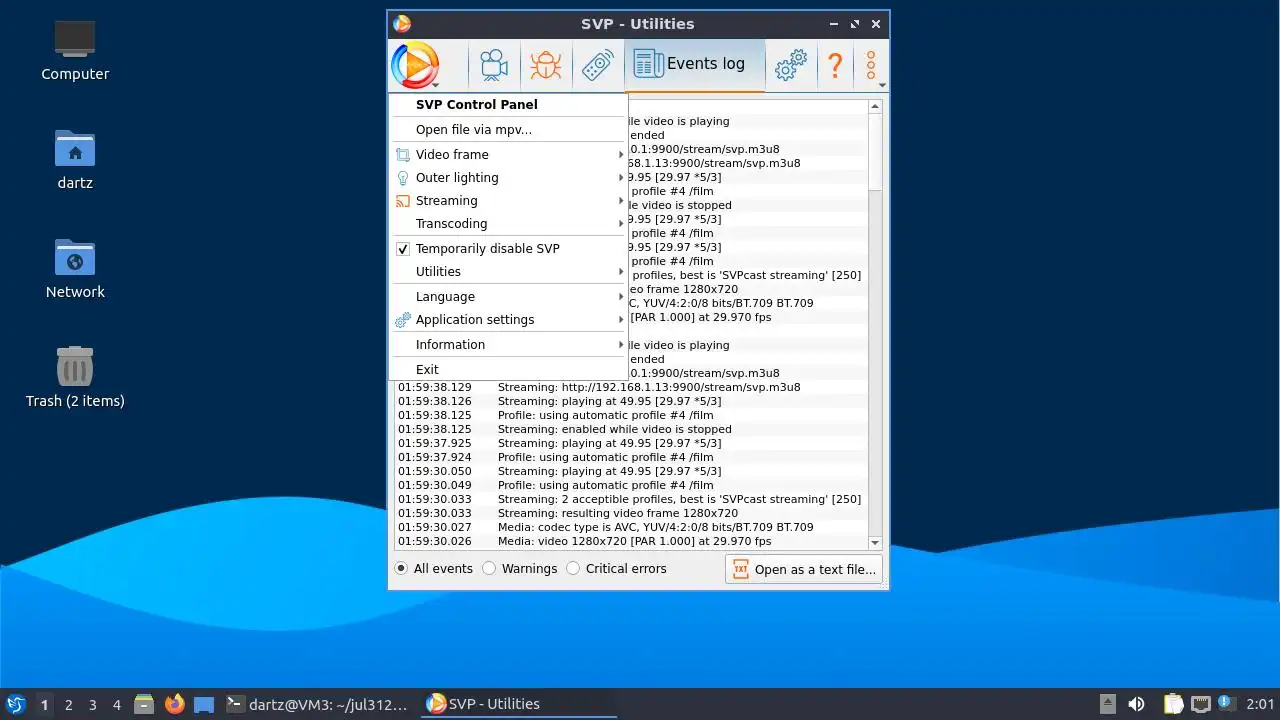Open the system start menu in taskbar
Image resolution: width=1280 pixels, height=720 pixels.
coord(15,704)
